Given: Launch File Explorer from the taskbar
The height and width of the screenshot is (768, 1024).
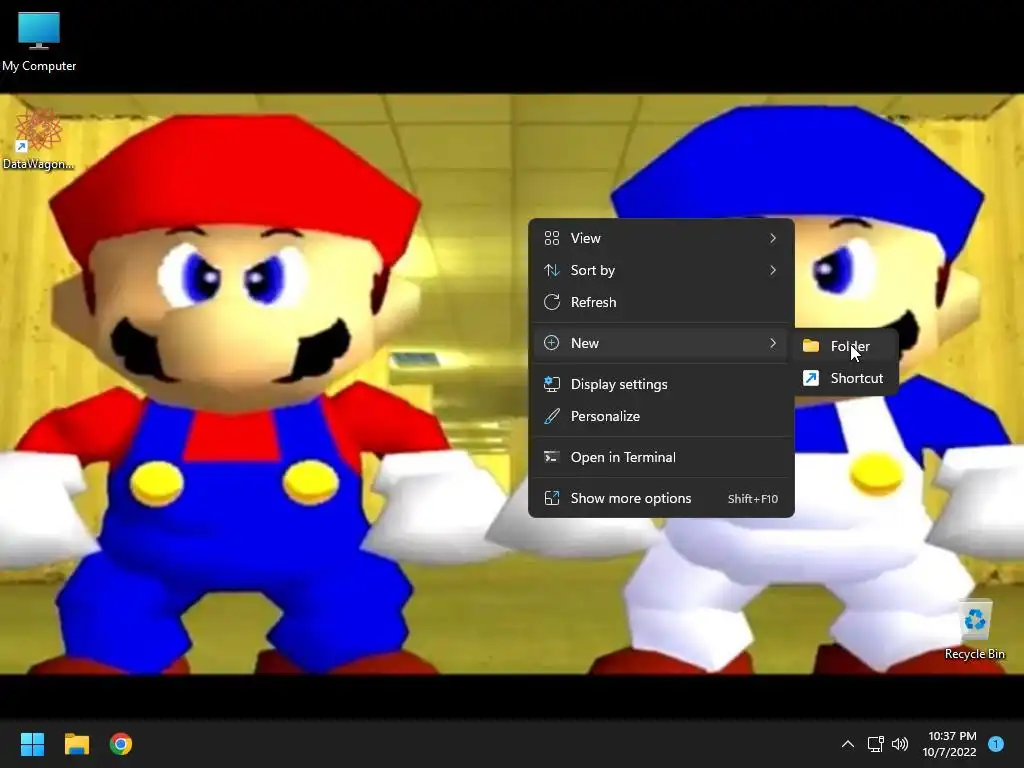Looking at the screenshot, I should (76, 744).
